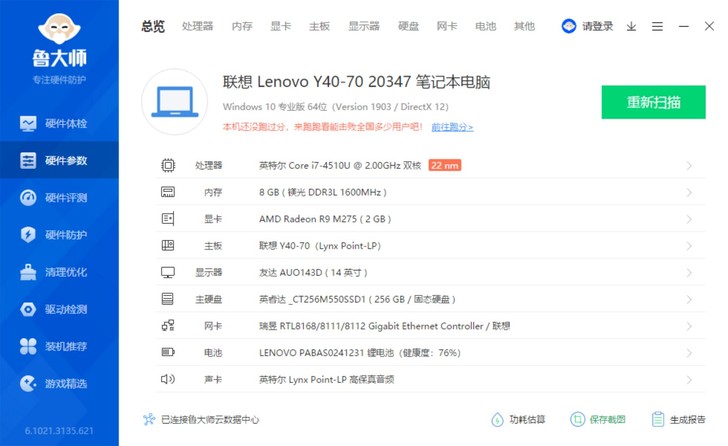
Task: Open 功耗估算 power estimate
Action: click(518, 420)
